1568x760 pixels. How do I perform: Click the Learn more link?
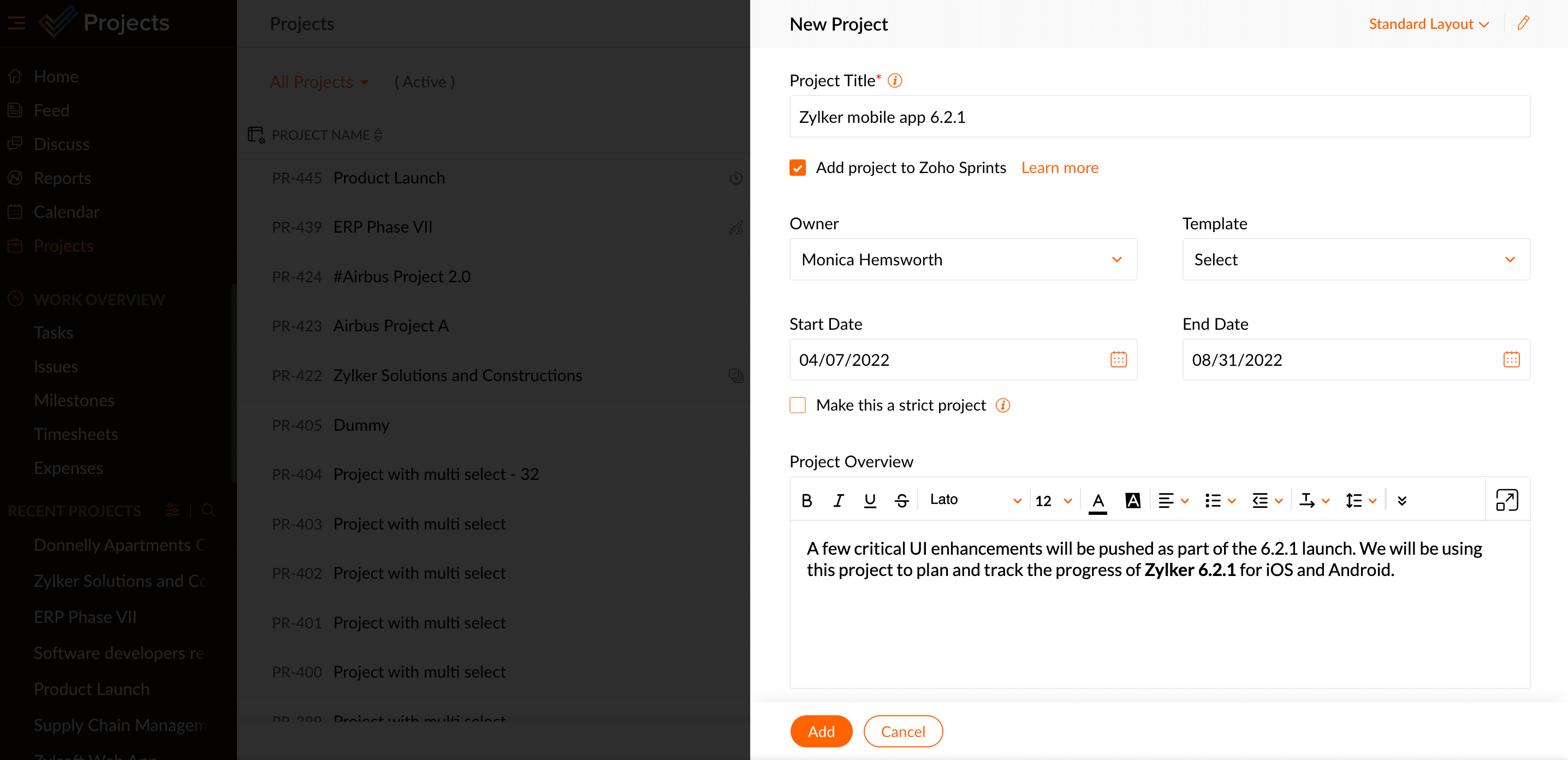point(1060,168)
